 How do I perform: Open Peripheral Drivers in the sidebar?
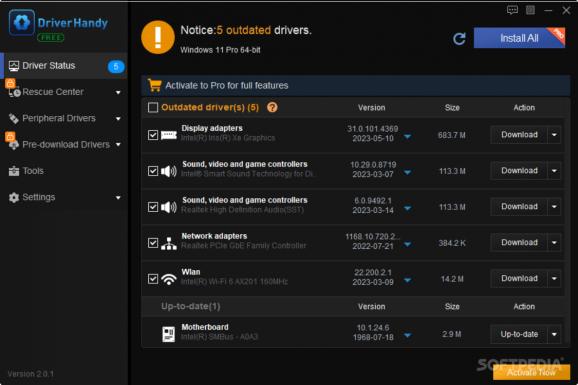click(64, 118)
